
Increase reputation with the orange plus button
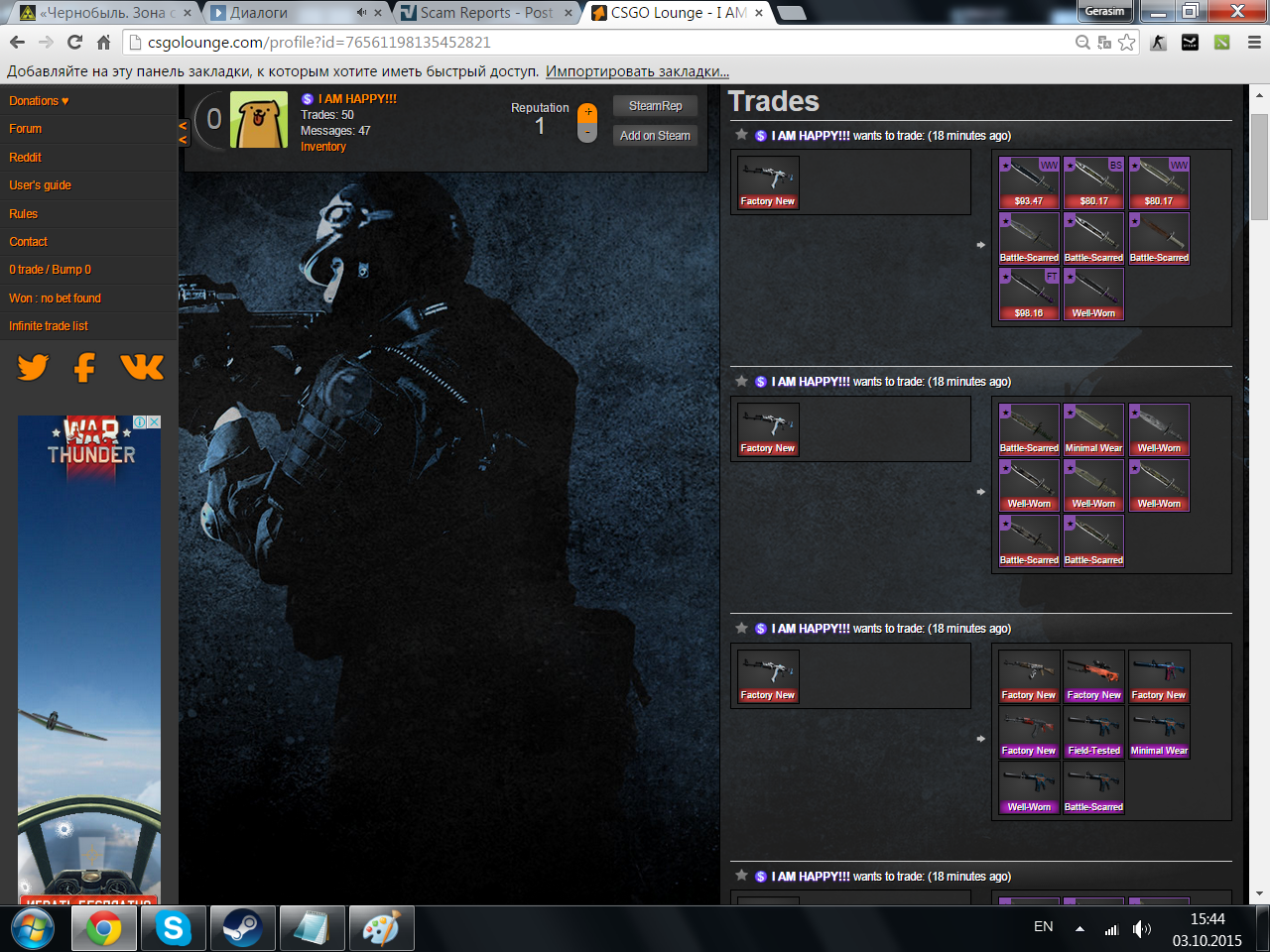[x=587, y=112]
